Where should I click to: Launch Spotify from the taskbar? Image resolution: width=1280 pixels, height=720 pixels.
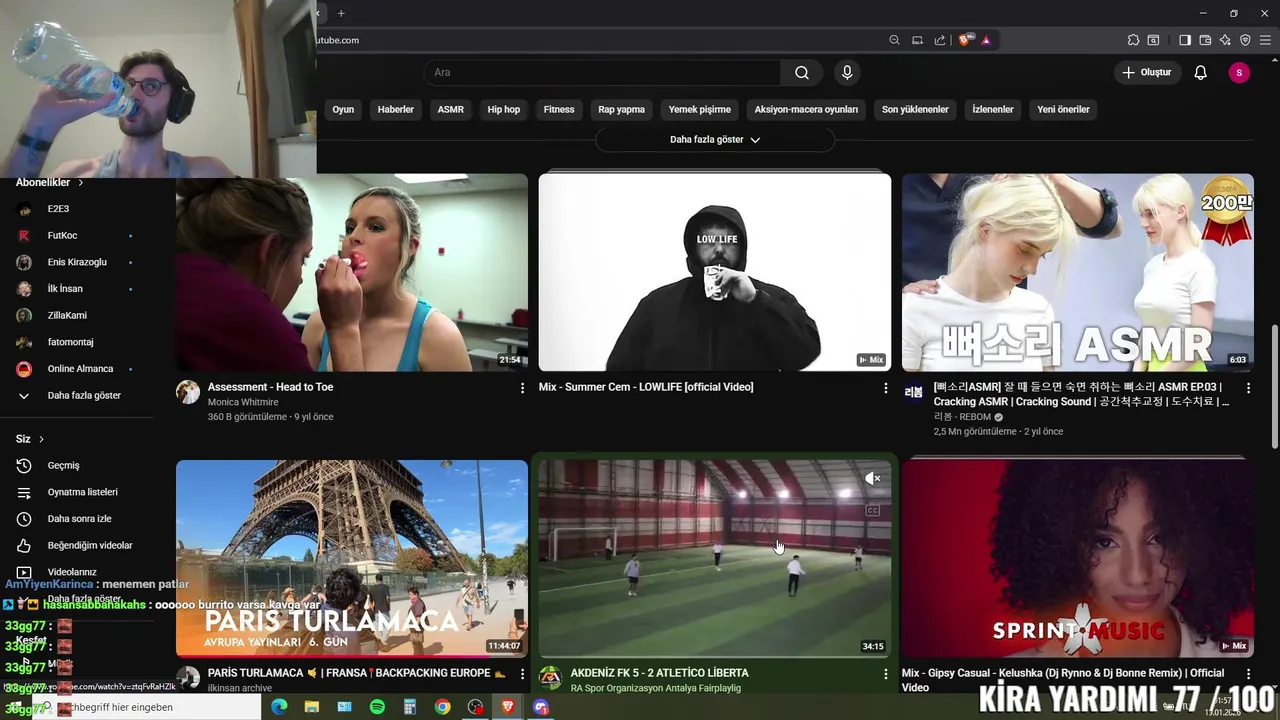pos(377,707)
